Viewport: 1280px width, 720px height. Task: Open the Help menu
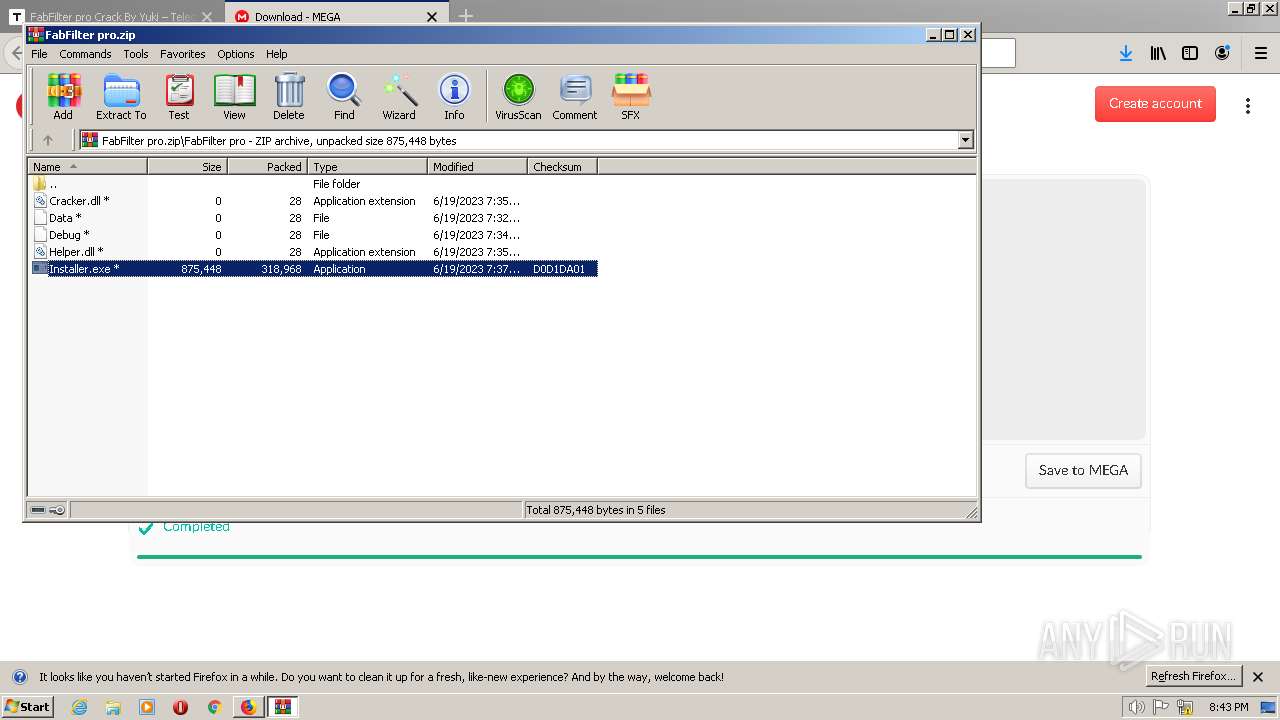click(x=277, y=54)
